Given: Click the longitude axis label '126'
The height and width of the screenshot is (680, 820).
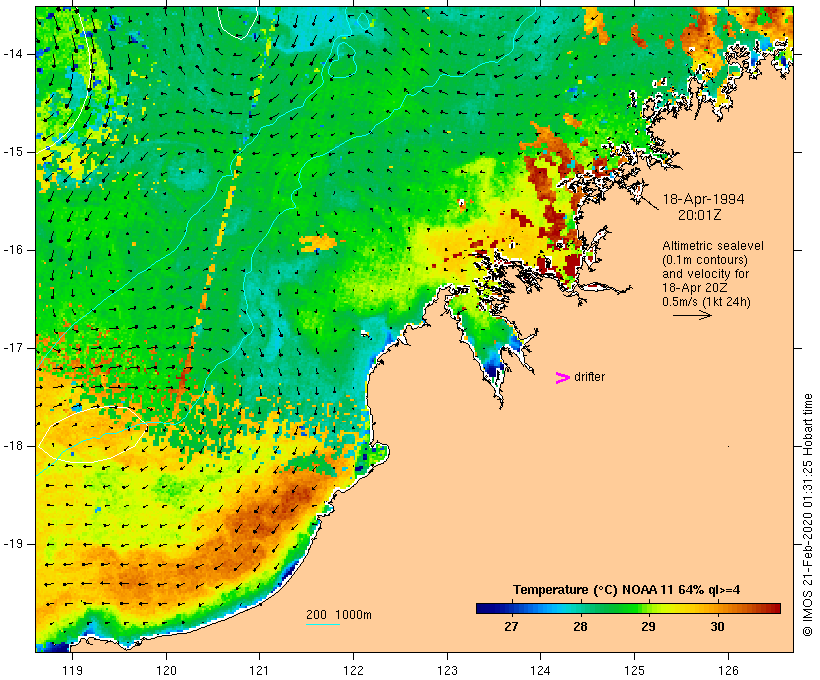Looking at the screenshot, I should click(x=728, y=670).
